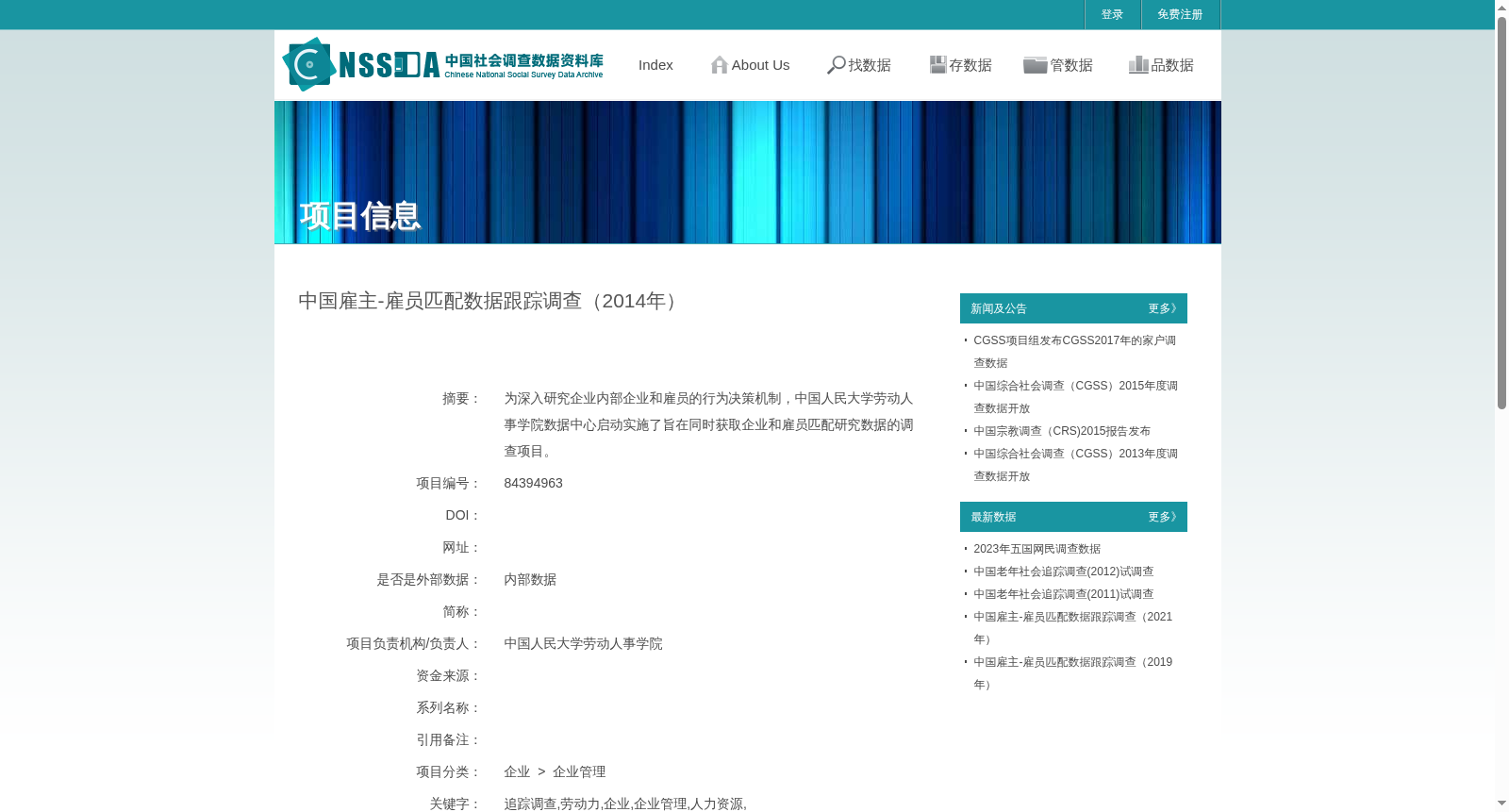Open dataset 中国老年社会追踪调查(2011)试调查

(x=1064, y=594)
